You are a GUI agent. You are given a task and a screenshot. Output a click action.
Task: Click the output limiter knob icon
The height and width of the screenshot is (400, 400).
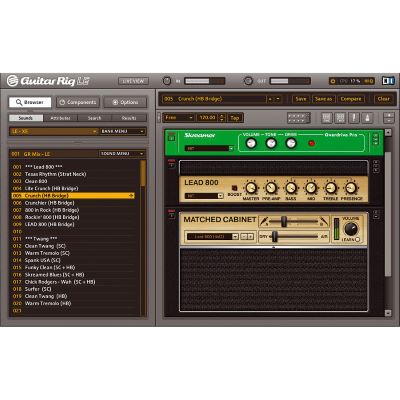(x=248, y=81)
